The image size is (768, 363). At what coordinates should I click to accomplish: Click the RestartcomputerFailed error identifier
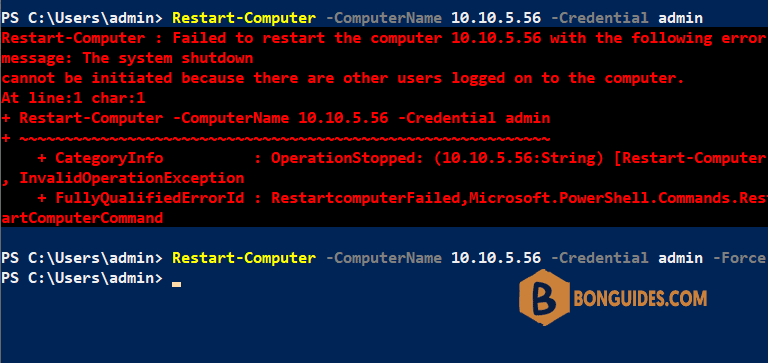365,198
